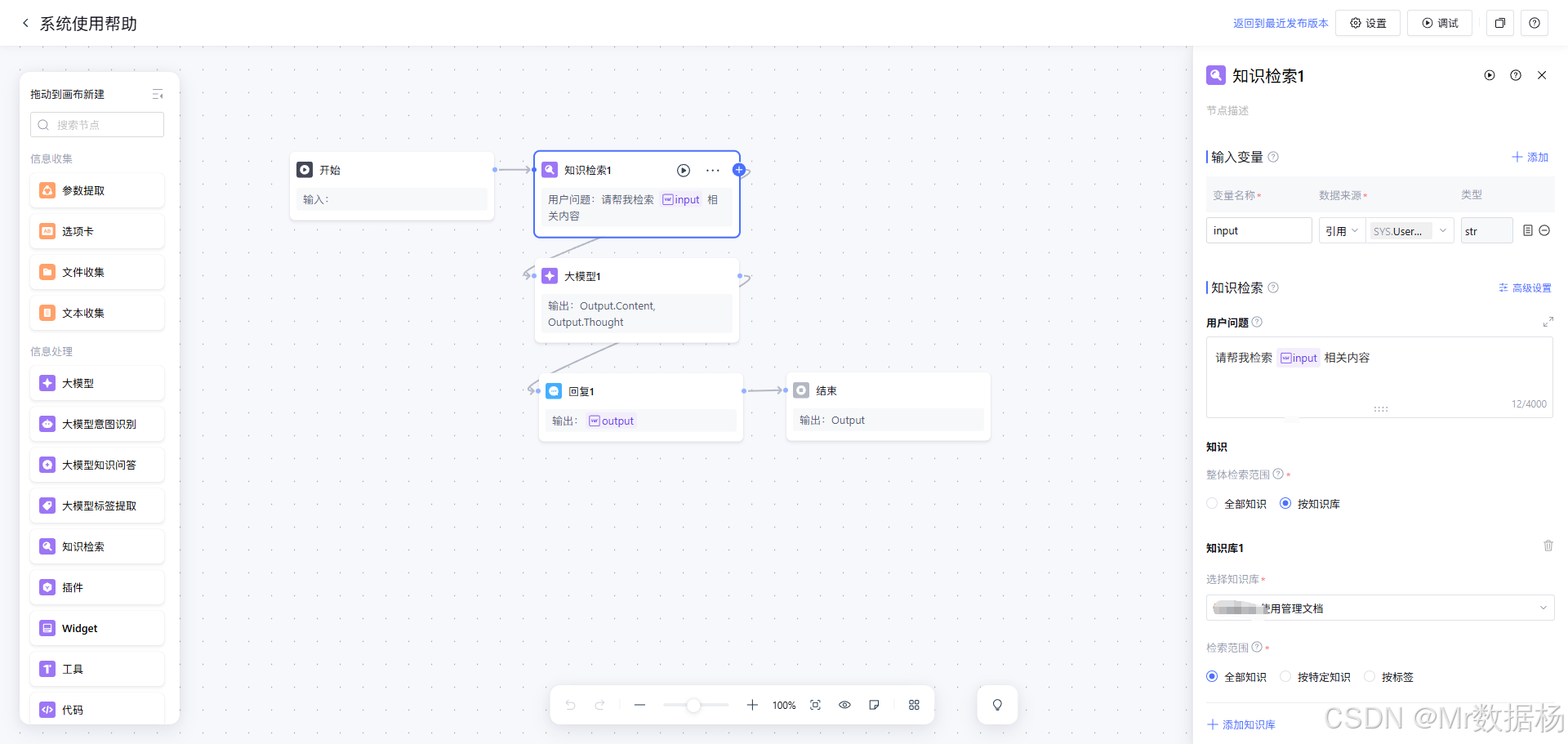Zoom out the canvas with the minus button
The width and height of the screenshot is (1568, 744).
click(x=639, y=705)
